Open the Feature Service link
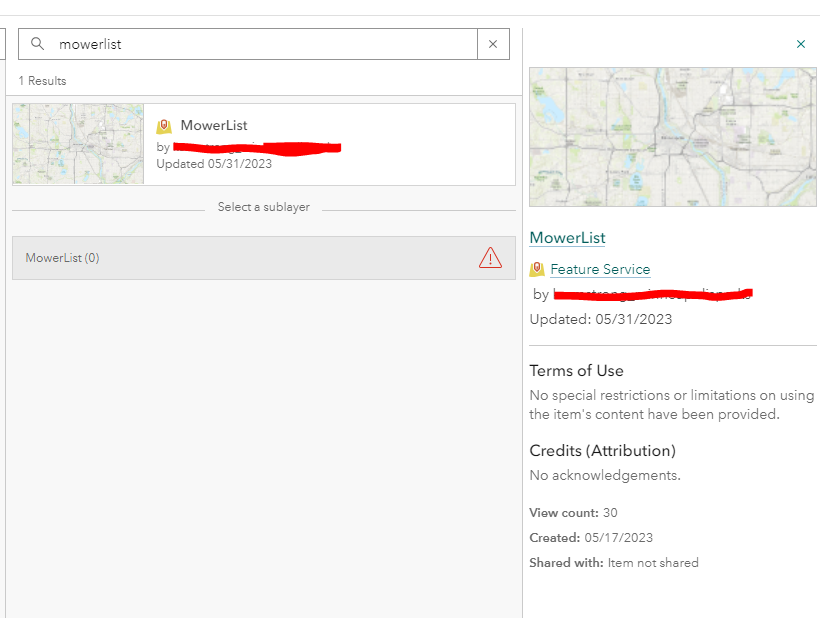Screen dimensions: 820x618 tap(600, 269)
